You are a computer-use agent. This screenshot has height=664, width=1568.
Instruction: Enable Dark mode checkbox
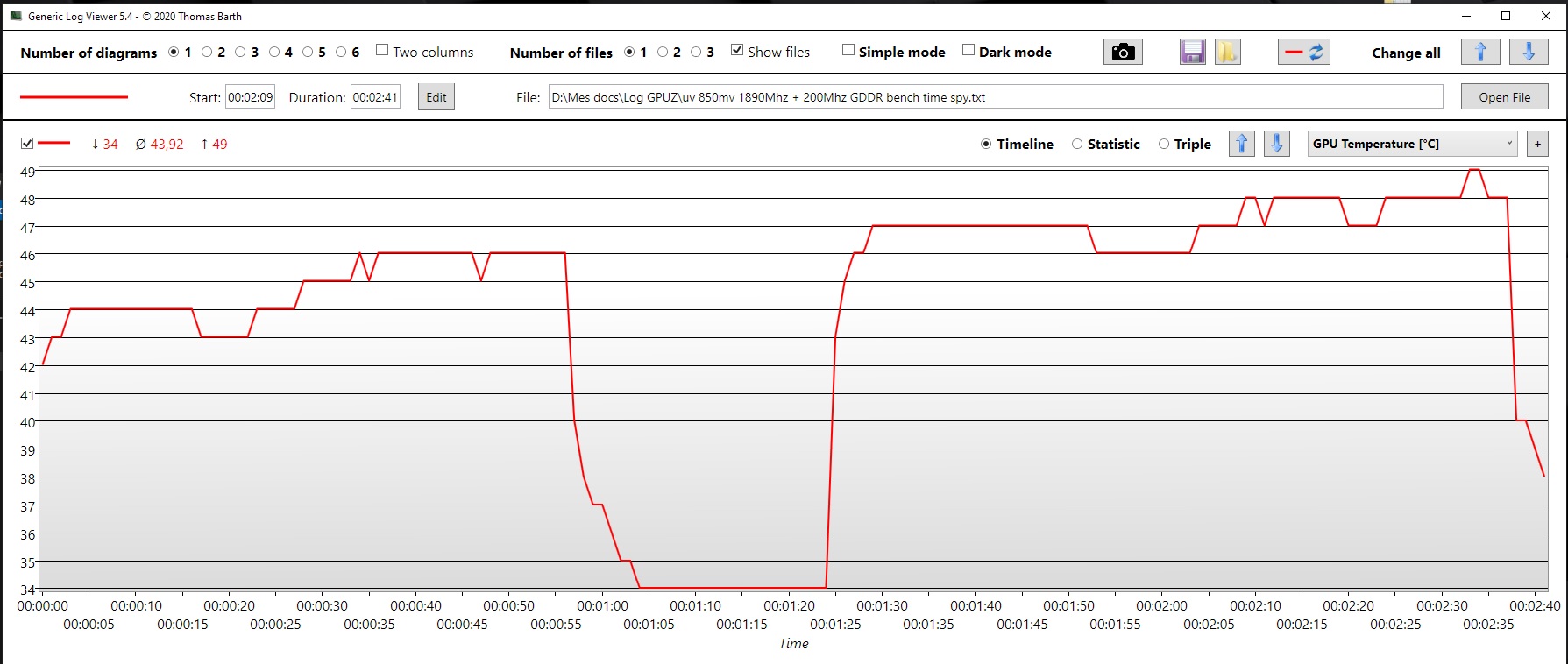pos(968,50)
